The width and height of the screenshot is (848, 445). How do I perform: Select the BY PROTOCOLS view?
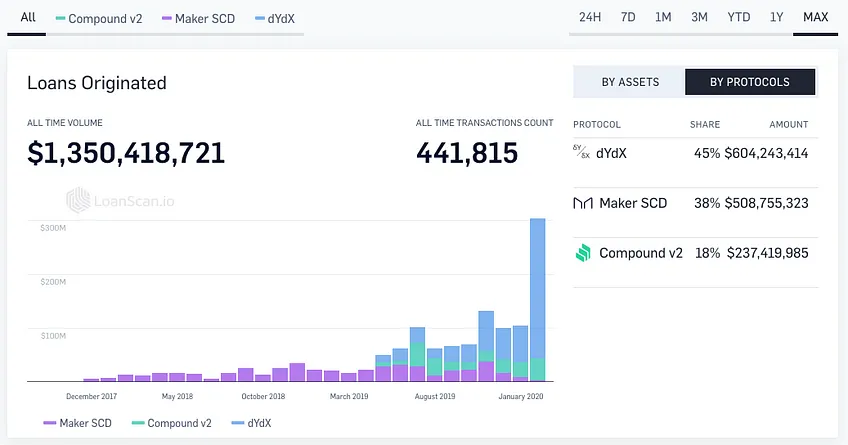click(x=750, y=82)
